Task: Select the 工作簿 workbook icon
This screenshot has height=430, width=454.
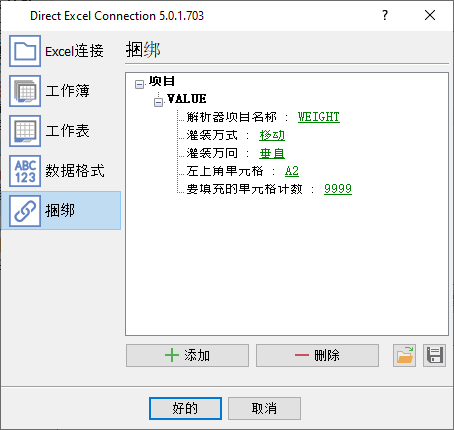Action: (x=25, y=91)
